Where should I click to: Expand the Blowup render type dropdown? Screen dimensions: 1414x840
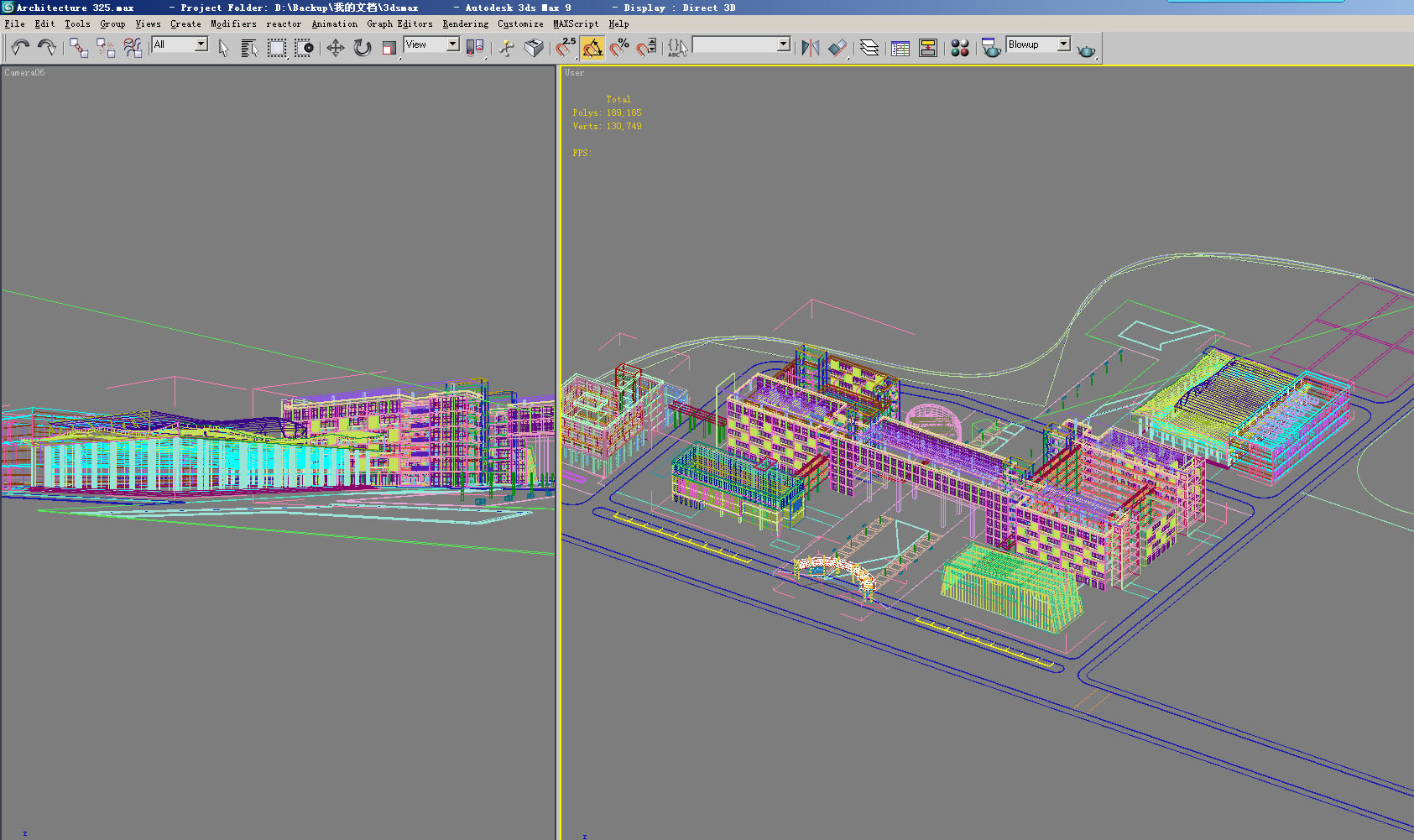[x=1063, y=44]
